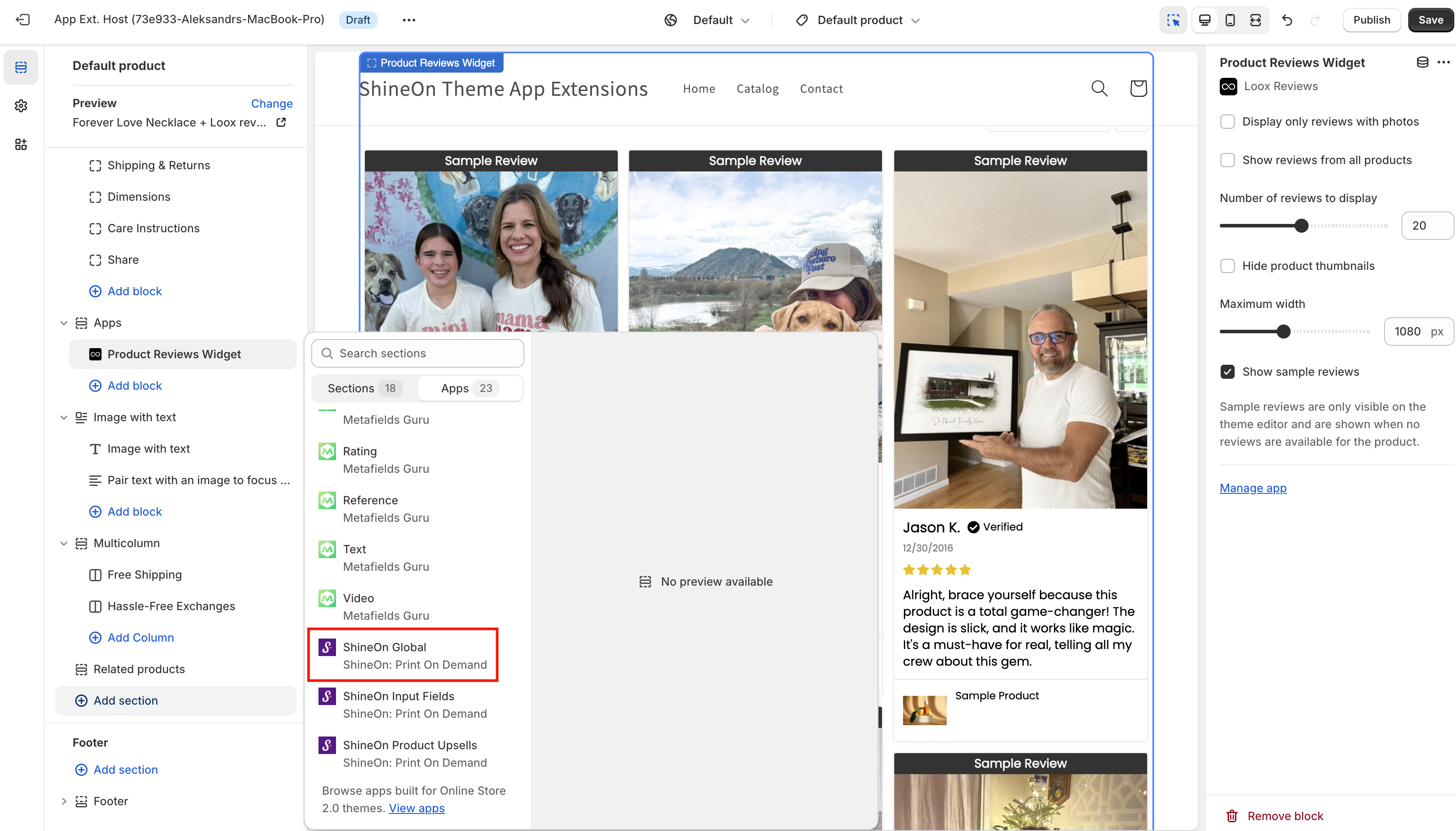Open the three-dot menu beside Draft
The width and height of the screenshot is (1456, 831).
409,20
